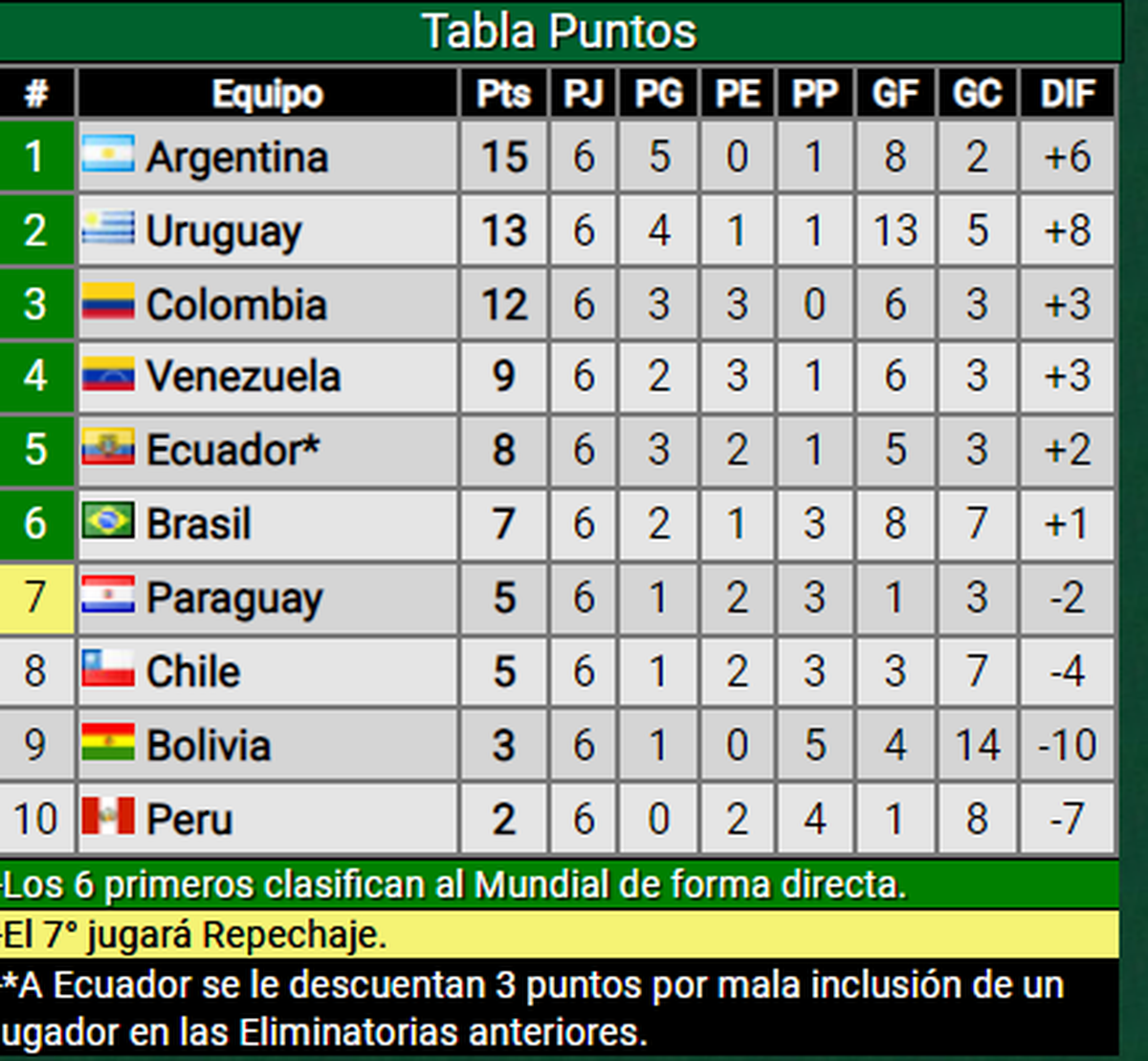
Task: Click the Colombia flag icon
Action: click(107, 303)
